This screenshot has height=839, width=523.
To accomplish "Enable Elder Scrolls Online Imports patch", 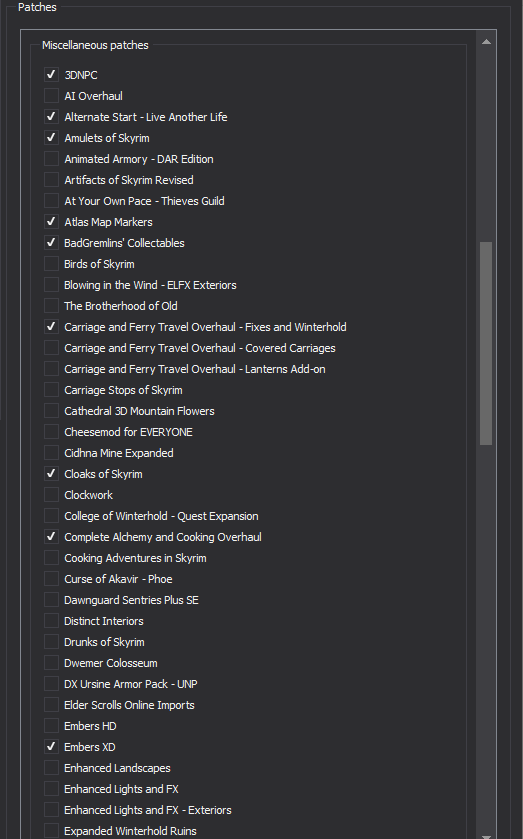I will pos(51,705).
